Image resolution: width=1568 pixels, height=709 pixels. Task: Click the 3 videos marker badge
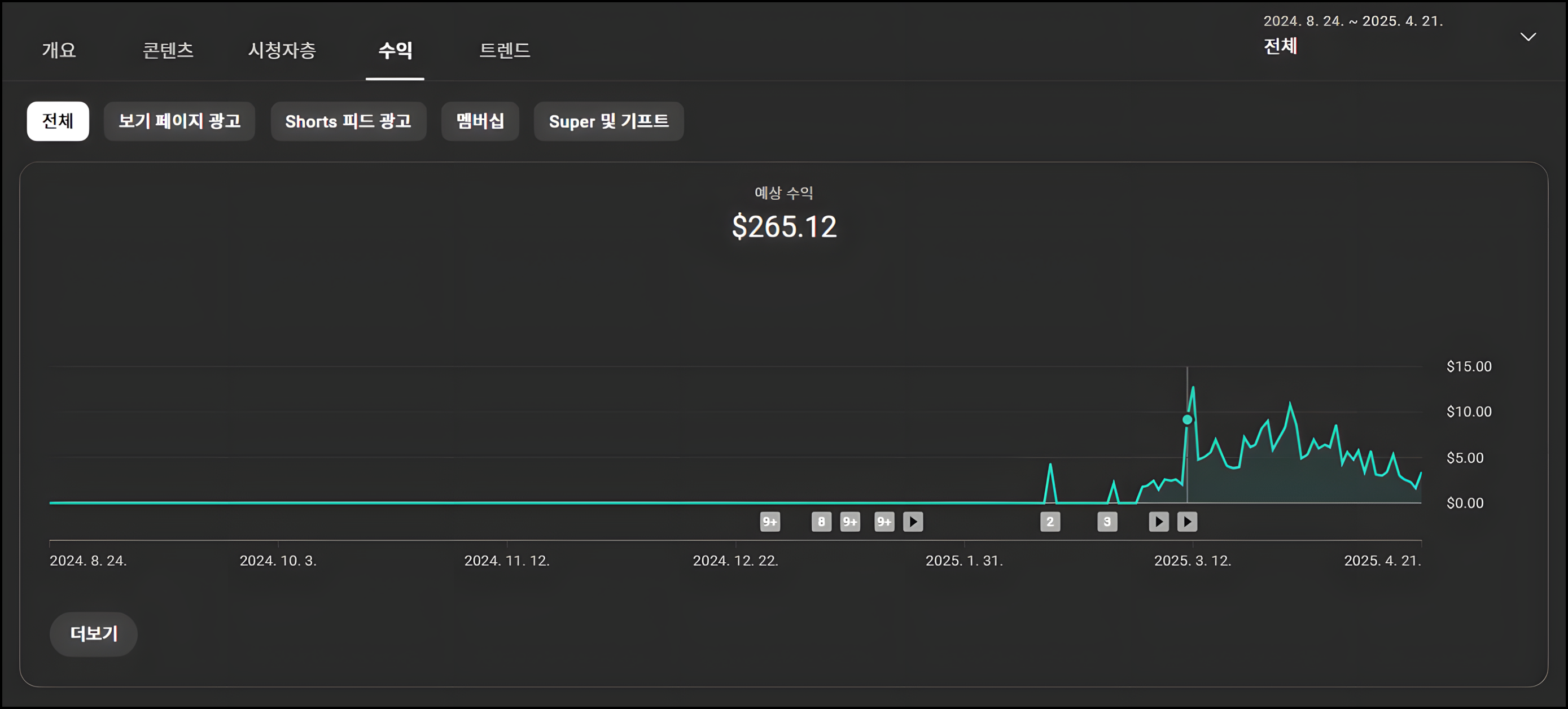[1107, 522]
